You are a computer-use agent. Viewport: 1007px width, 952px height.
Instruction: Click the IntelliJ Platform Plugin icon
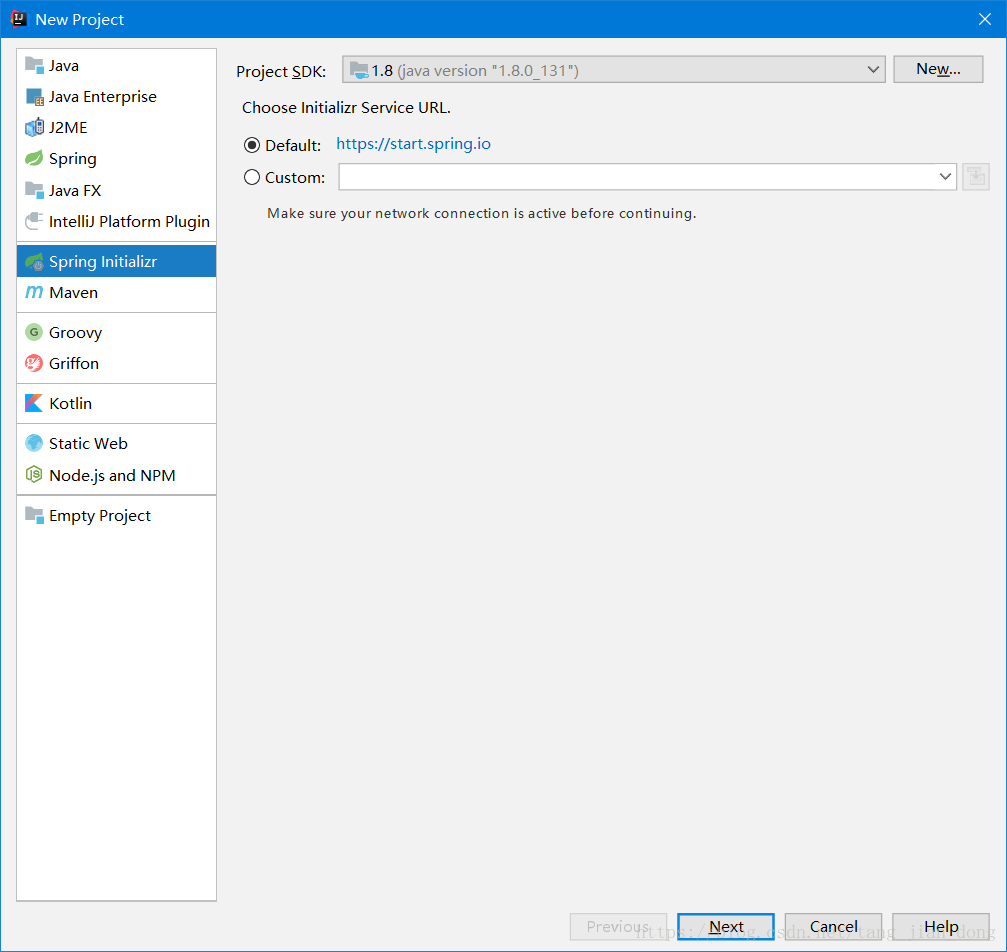[34, 221]
